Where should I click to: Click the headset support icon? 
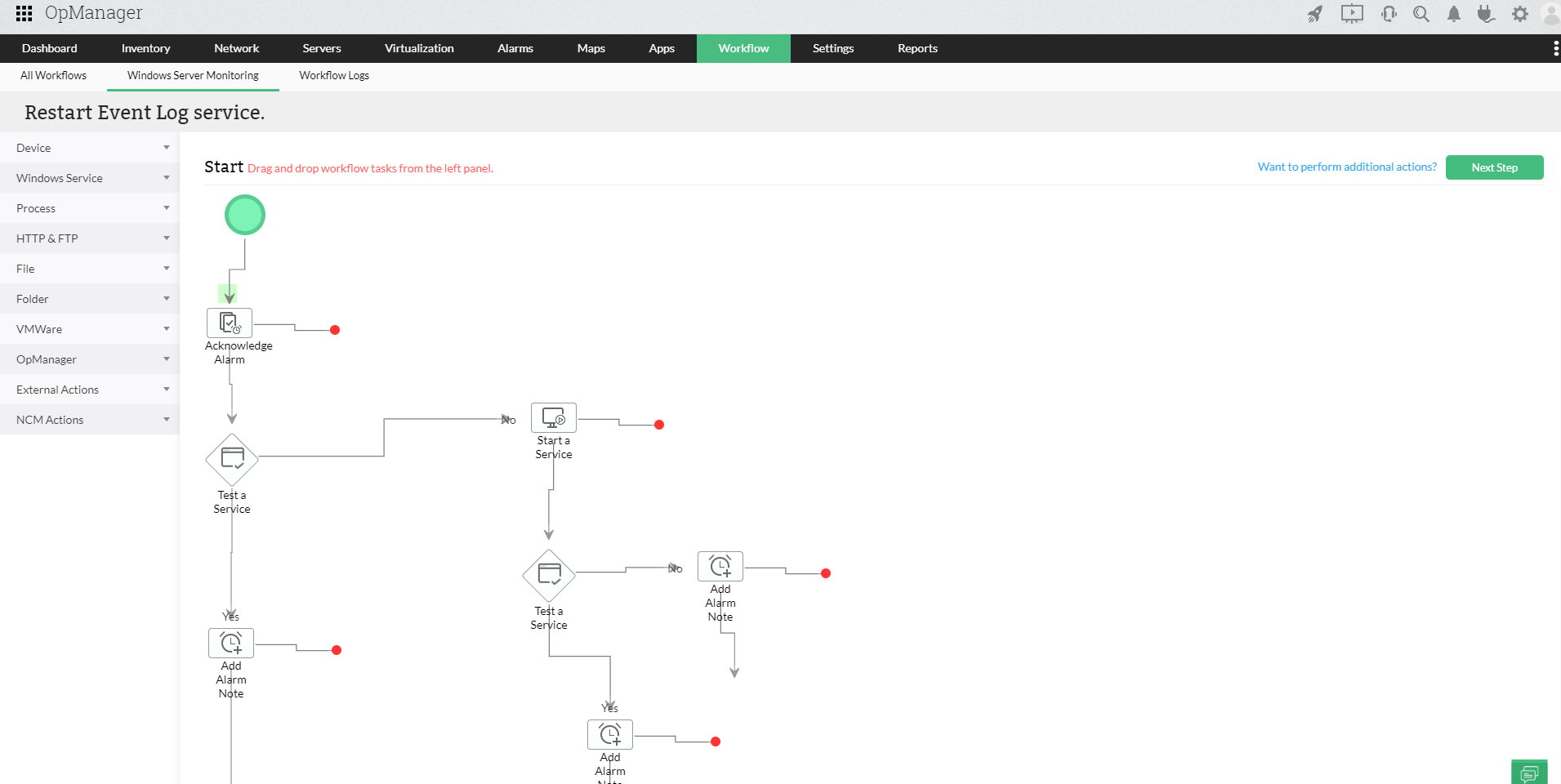1389,14
